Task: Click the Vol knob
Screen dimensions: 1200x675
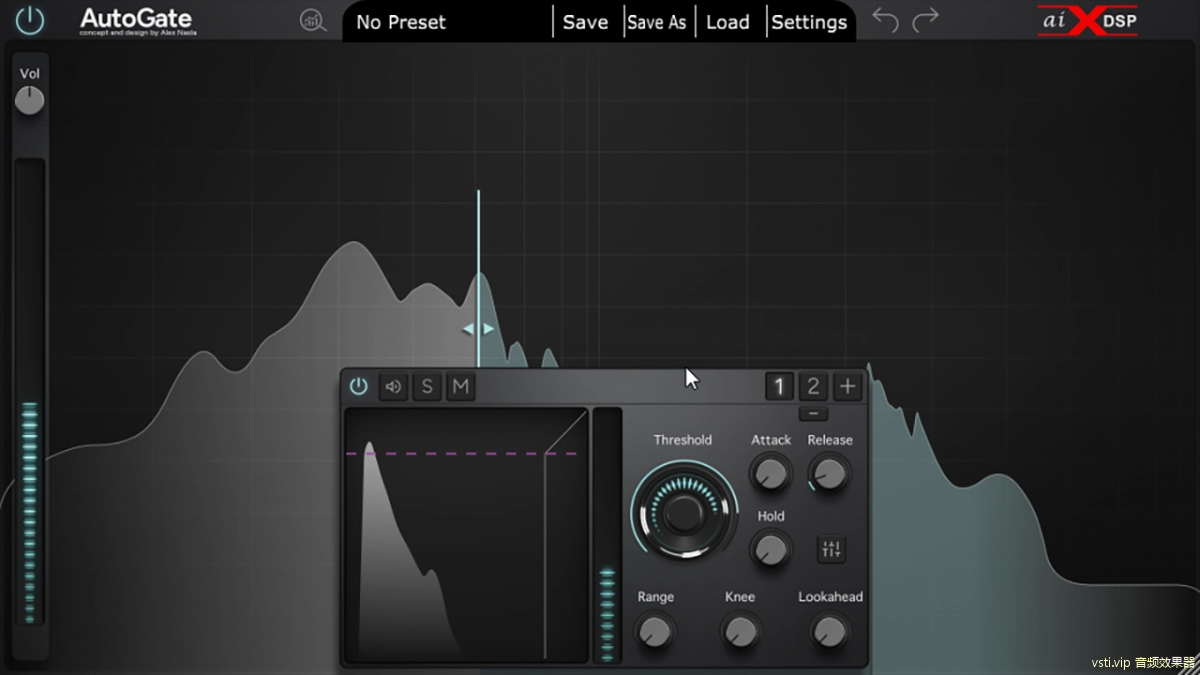Action: pyautogui.click(x=30, y=100)
